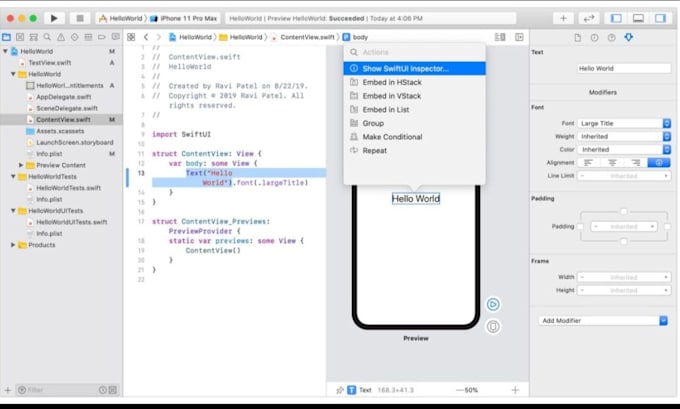Click the Actions search field
The width and height of the screenshot is (680, 409).
[415, 52]
